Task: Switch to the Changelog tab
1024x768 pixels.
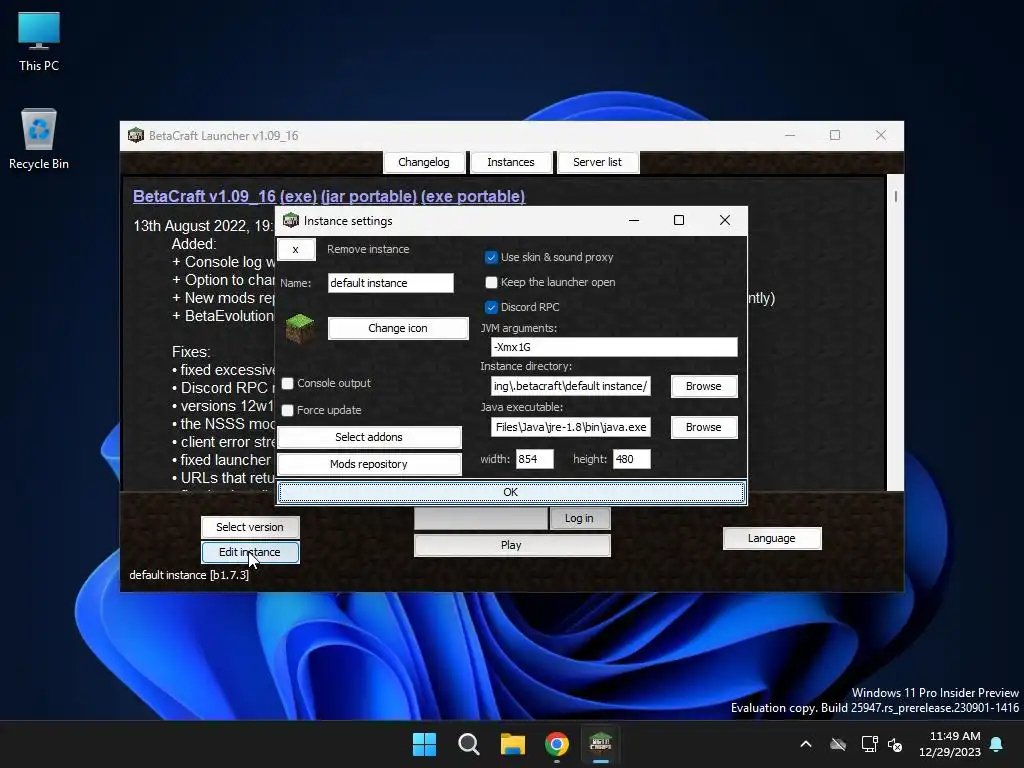Action: point(424,162)
